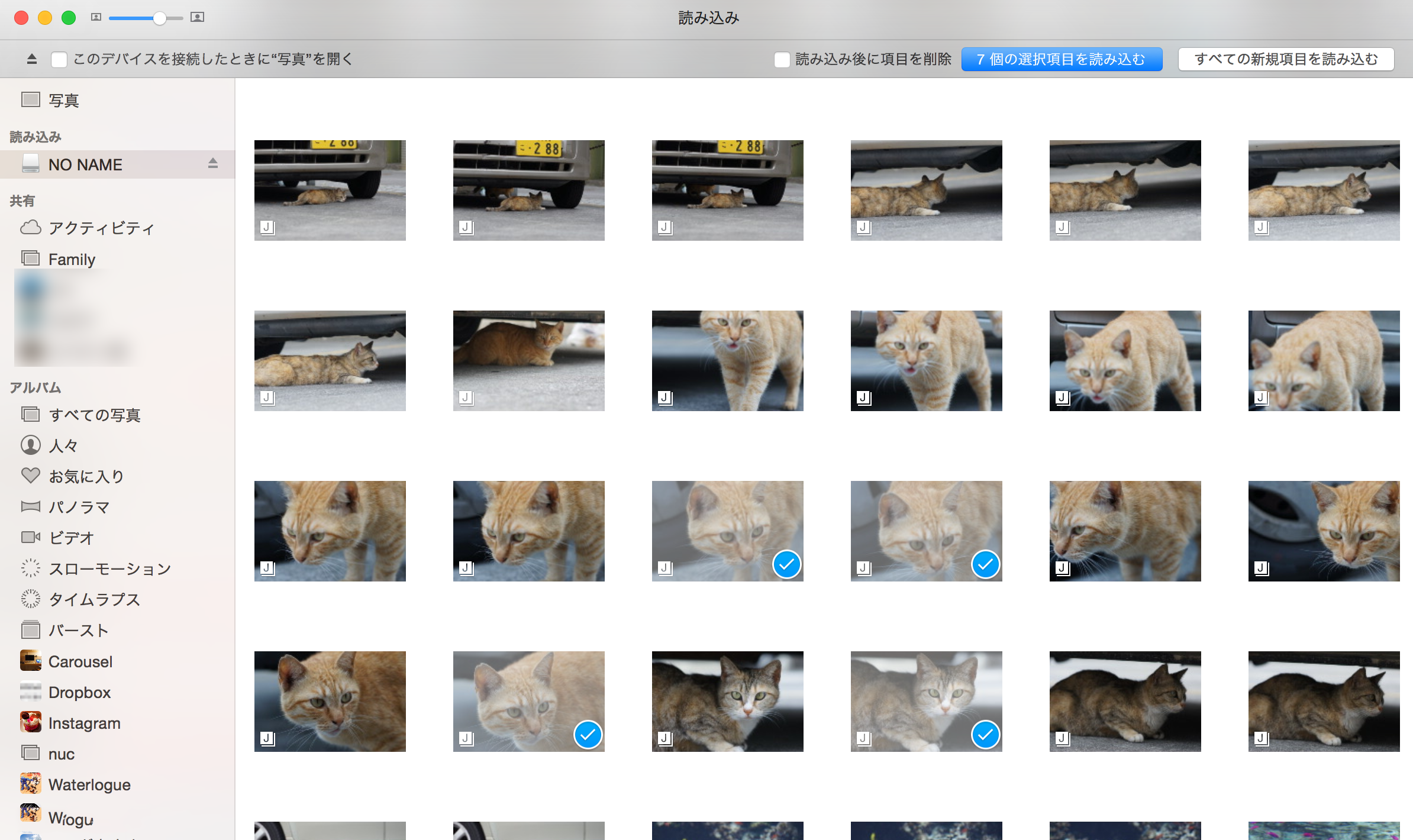The height and width of the screenshot is (840, 1413).
Task: Click the Waterlogue album thumbnail icon
Action: point(31,784)
